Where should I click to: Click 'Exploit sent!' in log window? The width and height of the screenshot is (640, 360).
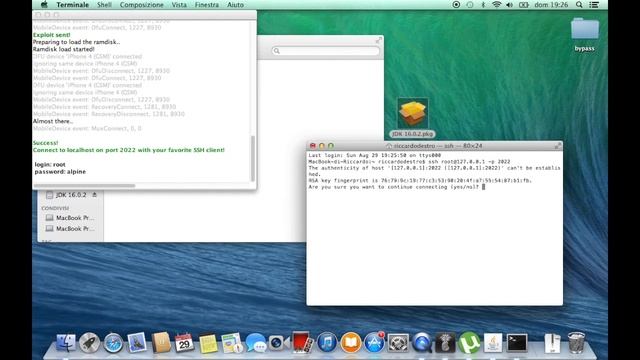pyautogui.click(x=51, y=35)
